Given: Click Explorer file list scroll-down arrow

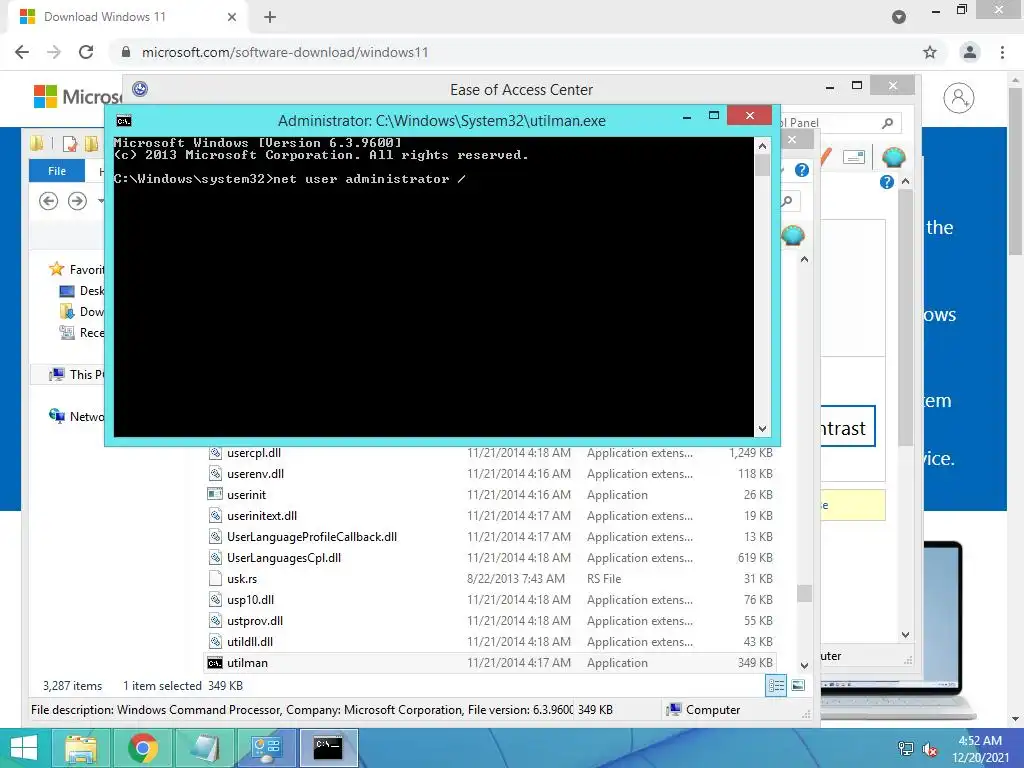Looking at the screenshot, I should point(805,665).
